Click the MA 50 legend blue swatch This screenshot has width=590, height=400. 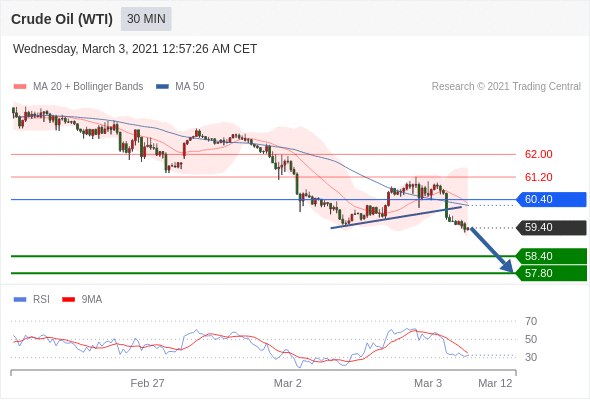point(162,87)
